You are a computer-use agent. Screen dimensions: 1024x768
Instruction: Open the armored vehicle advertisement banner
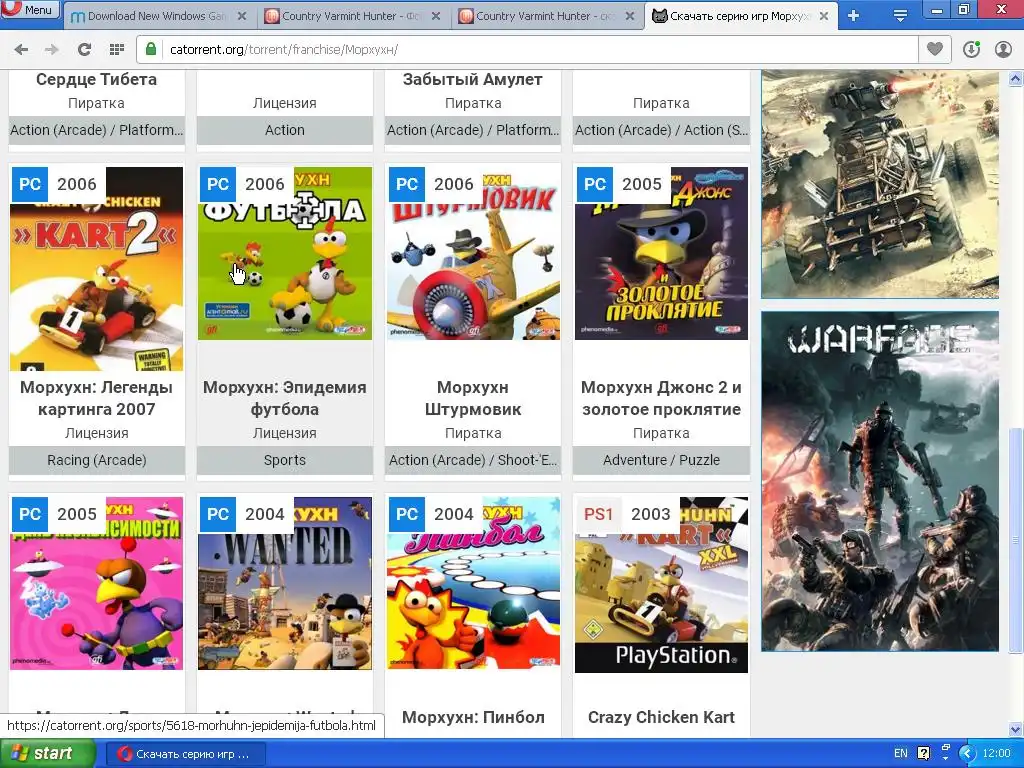click(880, 184)
